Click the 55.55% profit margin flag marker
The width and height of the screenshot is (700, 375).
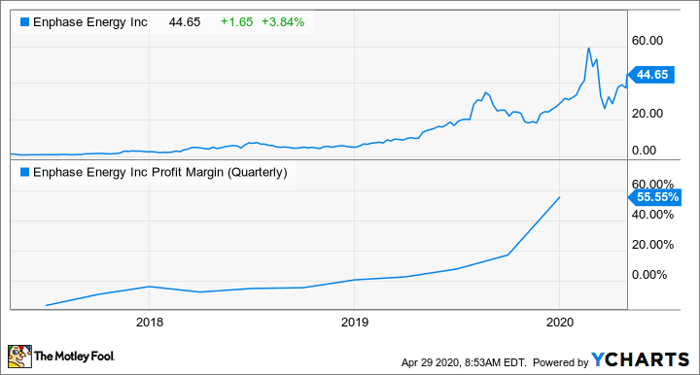(x=655, y=196)
